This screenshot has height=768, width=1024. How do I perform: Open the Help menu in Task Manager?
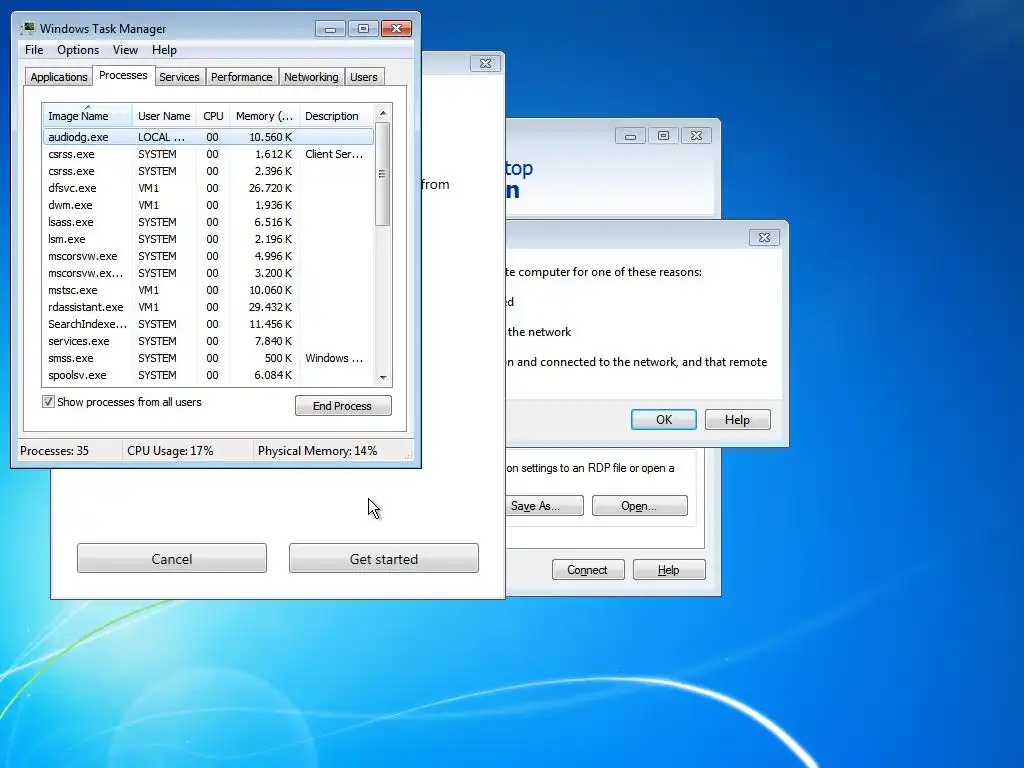click(x=164, y=50)
